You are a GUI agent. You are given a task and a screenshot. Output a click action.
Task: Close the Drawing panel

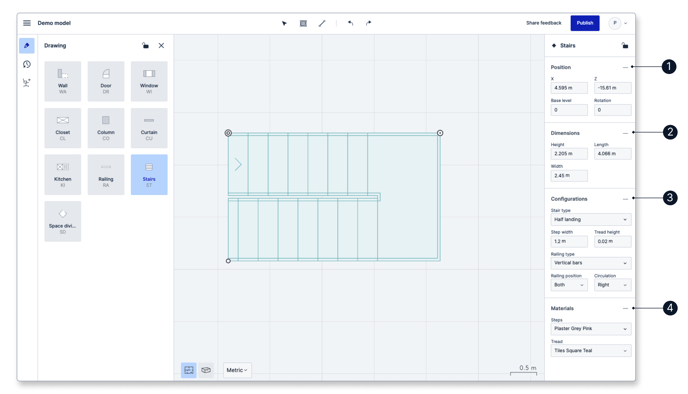tap(161, 45)
